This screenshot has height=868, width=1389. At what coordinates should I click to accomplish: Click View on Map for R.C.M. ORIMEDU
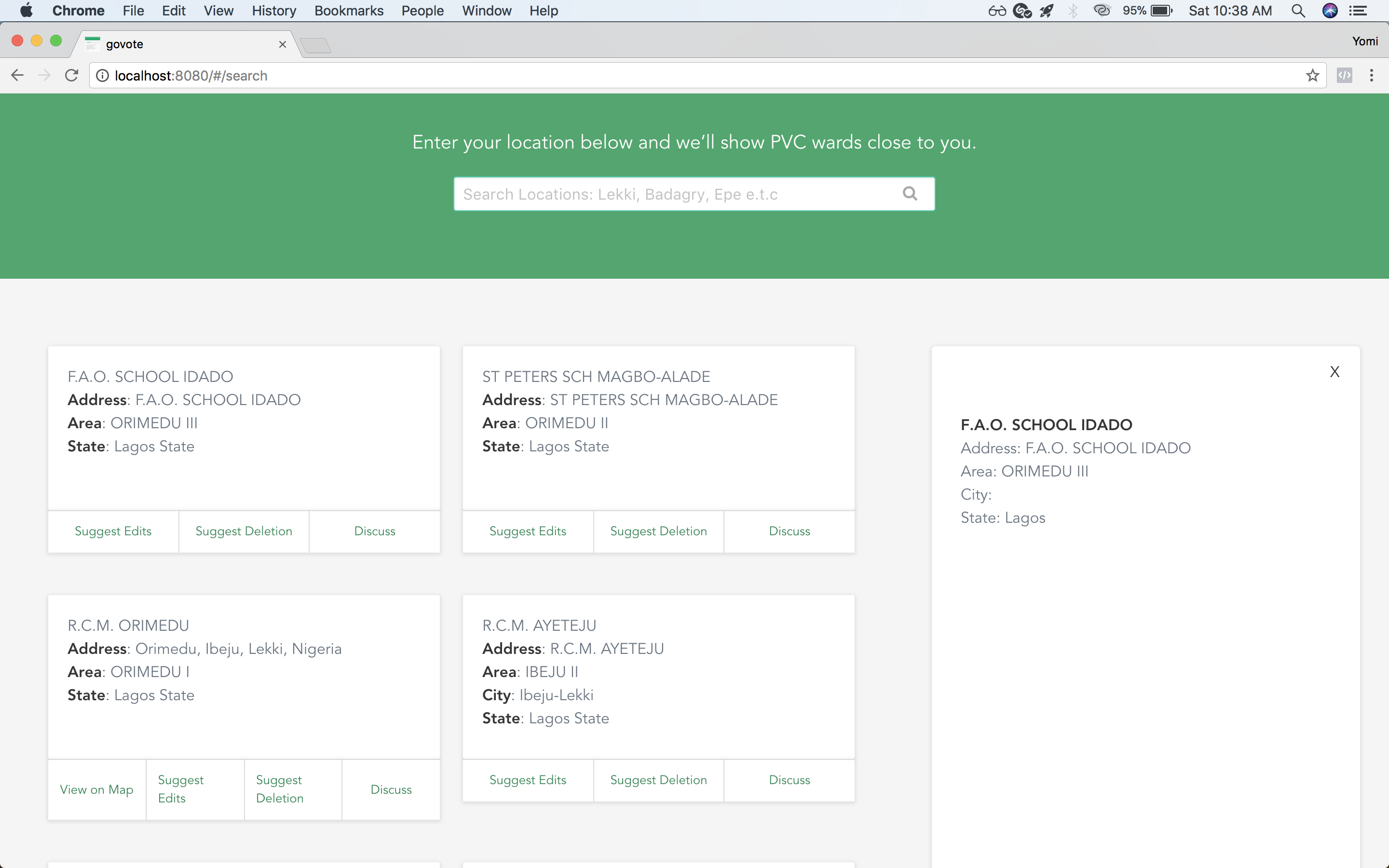pos(96,789)
